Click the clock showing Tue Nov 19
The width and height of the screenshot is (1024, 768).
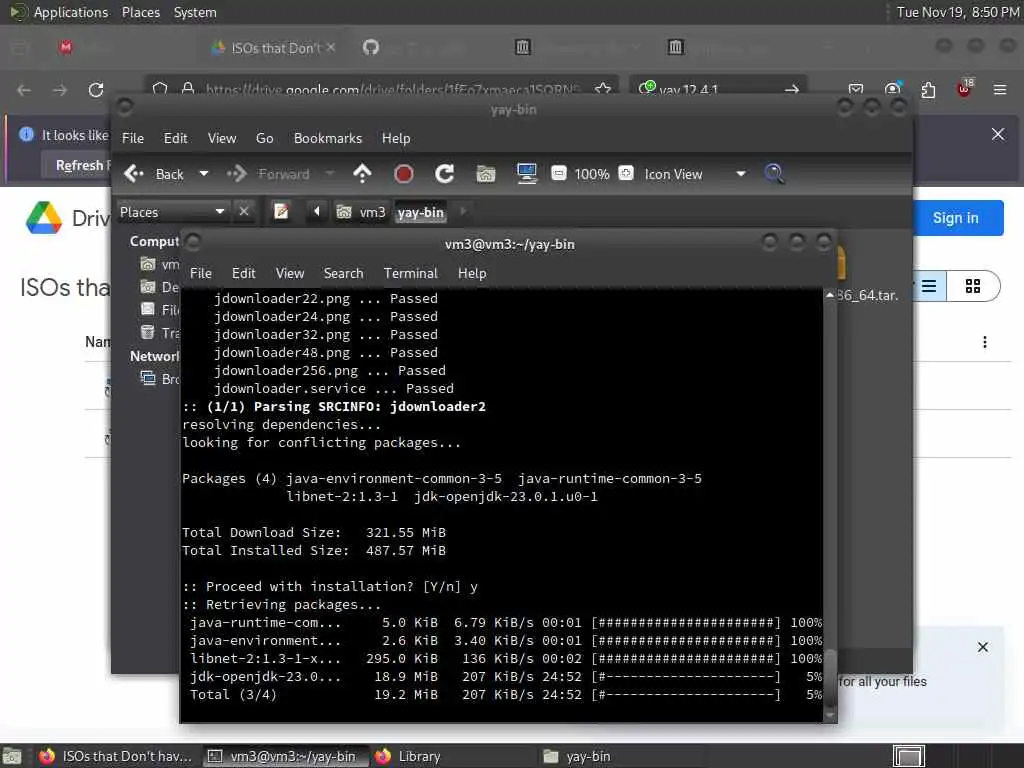[x=957, y=12]
